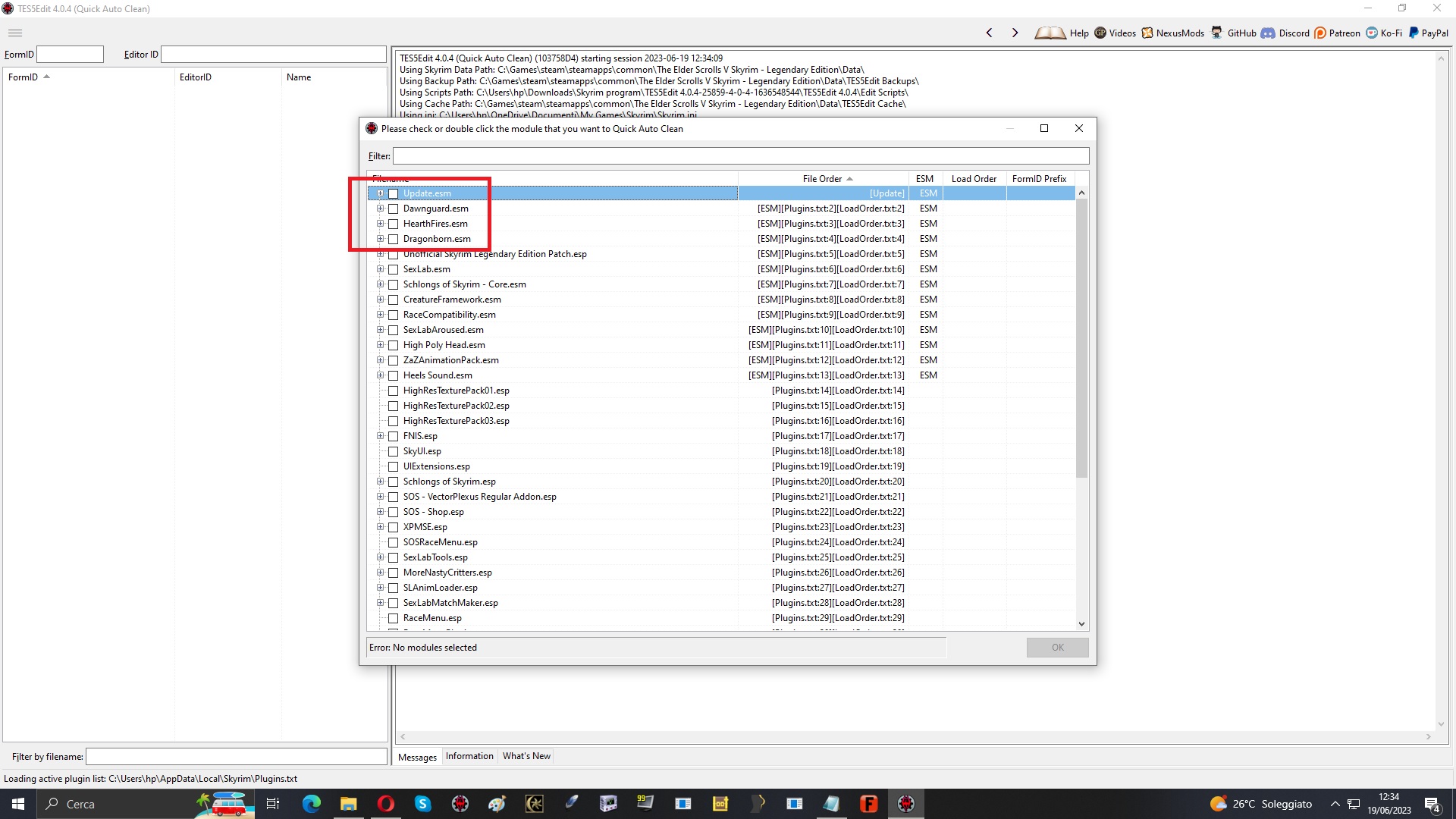The image size is (1456, 819).
Task: Select the Unofficial Skyrim Legendary Edition Patch.esp row
Action: point(721,254)
